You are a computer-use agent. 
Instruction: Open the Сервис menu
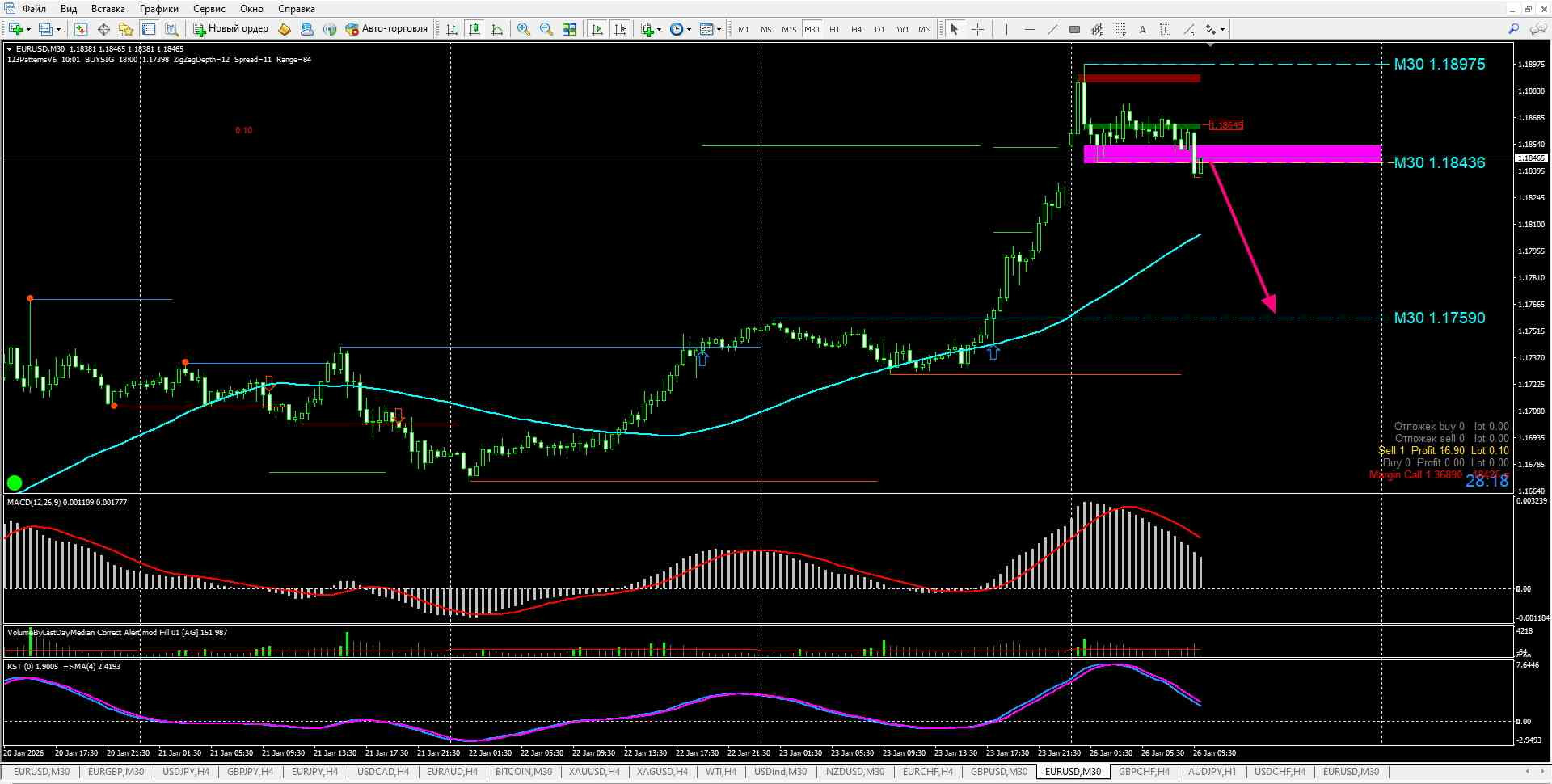pos(209,9)
